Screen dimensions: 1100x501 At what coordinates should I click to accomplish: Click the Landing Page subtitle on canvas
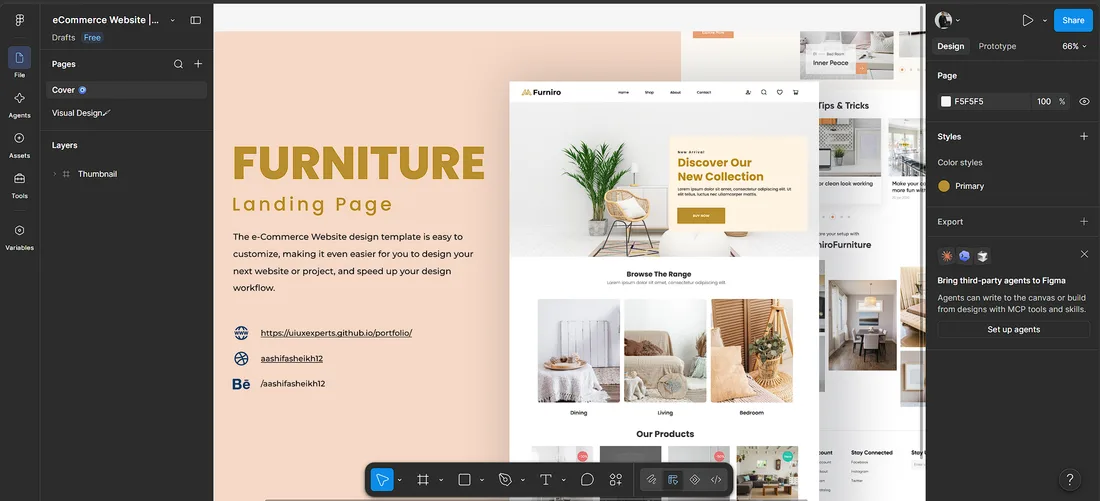coord(312,205)
